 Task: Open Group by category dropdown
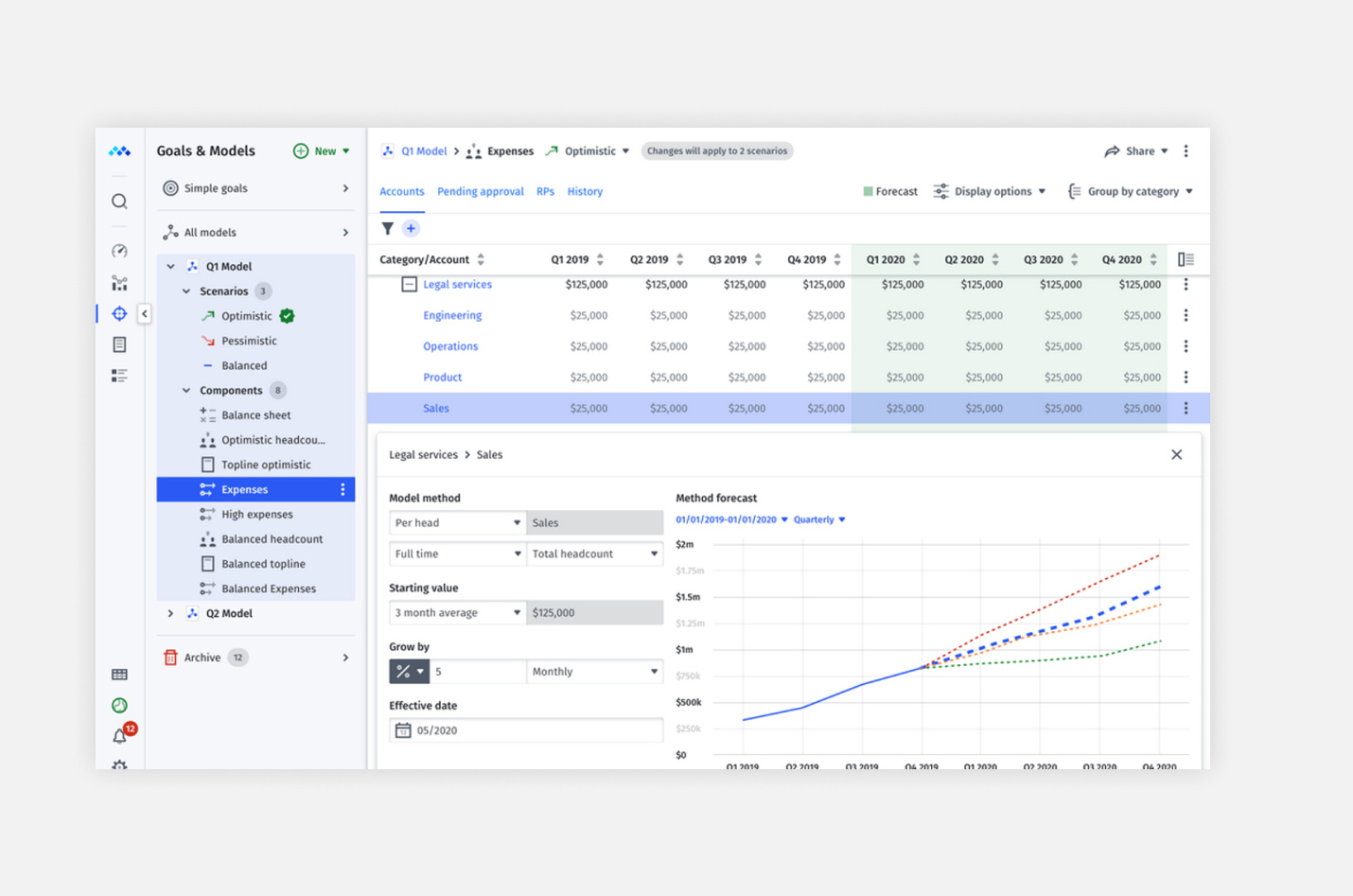click(x=1131, y=191)
